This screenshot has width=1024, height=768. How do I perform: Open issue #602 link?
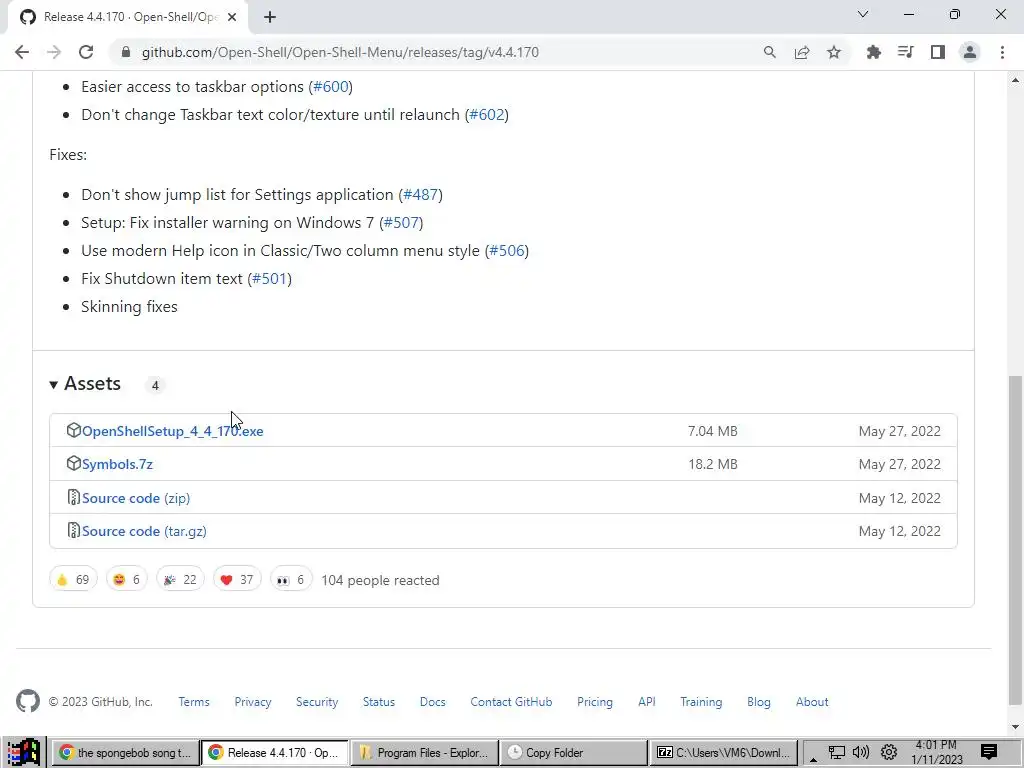click(487, 115)
